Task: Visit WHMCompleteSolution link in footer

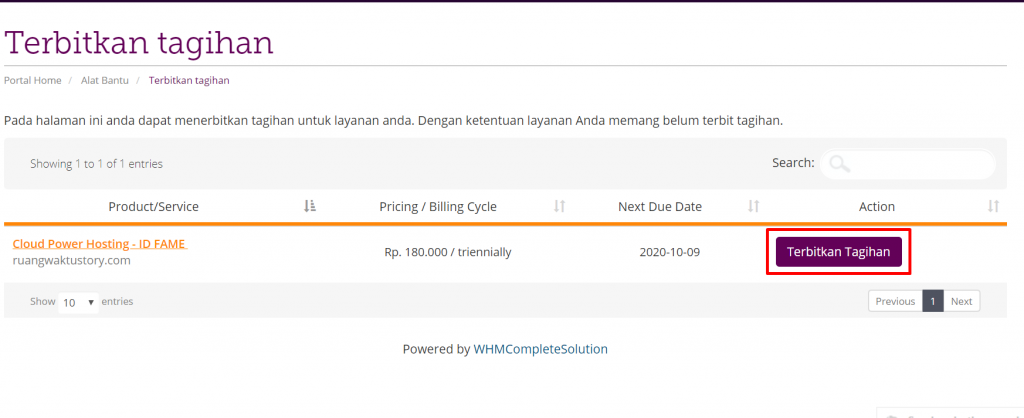Action: click(x=541, y=349)
